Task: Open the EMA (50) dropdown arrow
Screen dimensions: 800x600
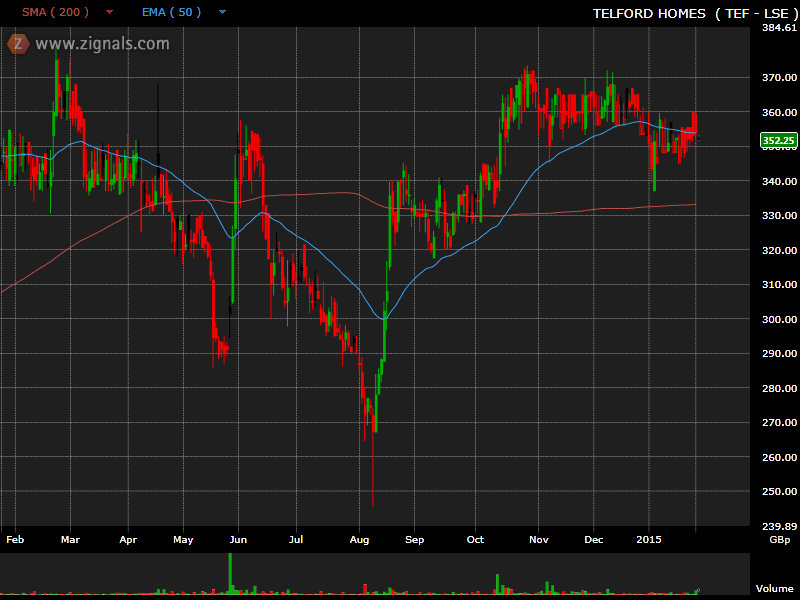Action: [222, 13]
